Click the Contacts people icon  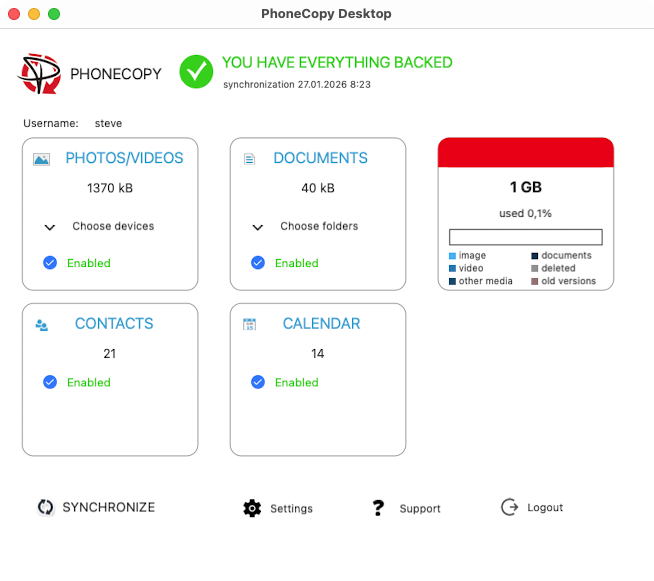point(42,325)
